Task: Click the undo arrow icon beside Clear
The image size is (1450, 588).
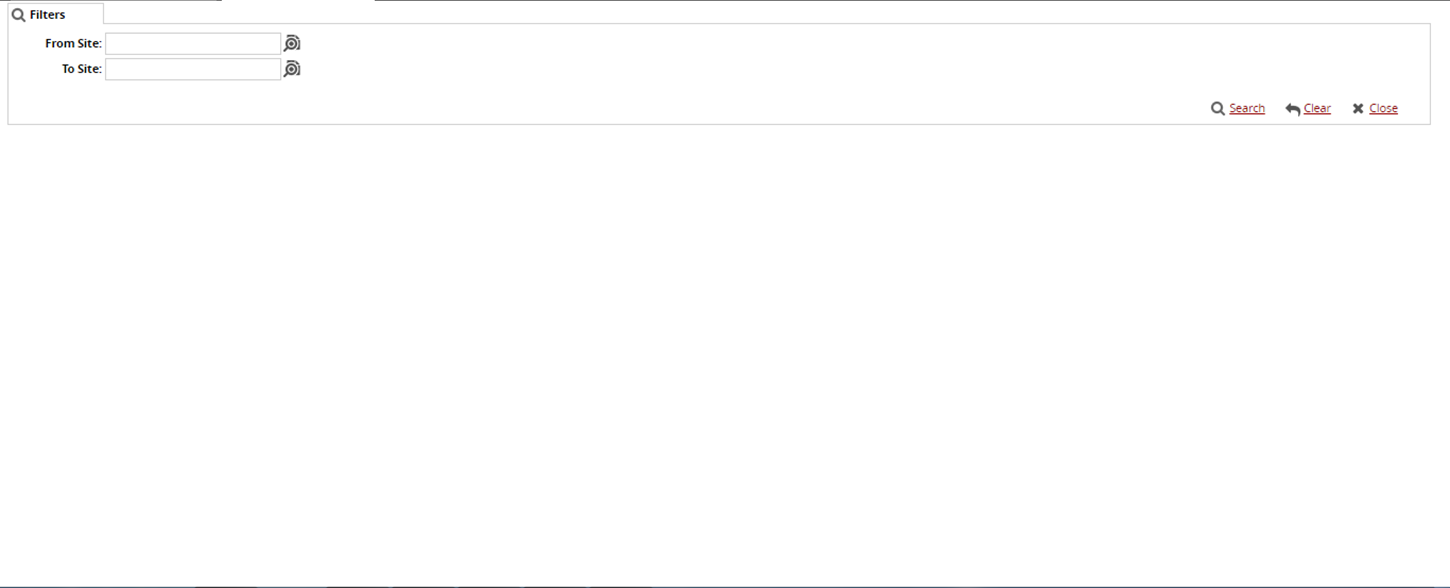Action: (1293, 109)
